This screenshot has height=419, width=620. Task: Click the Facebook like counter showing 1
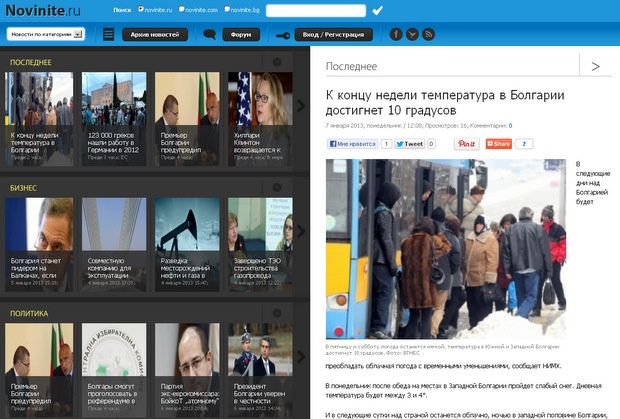[x=386, y=144]
